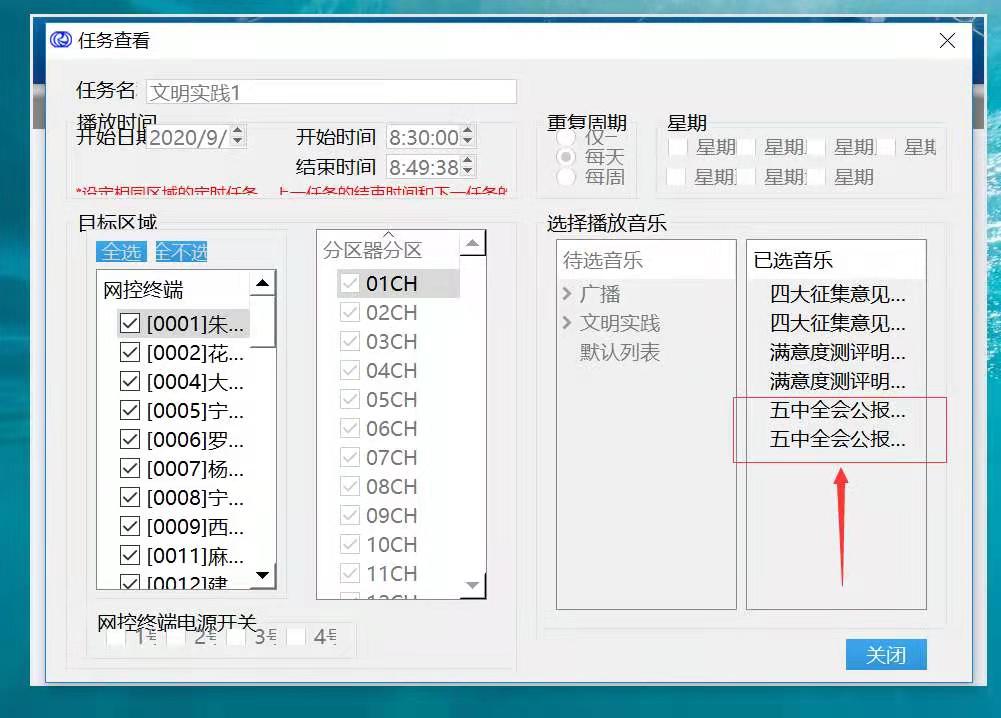Screen dimensions: 1001x718
Task: Click the app logo icon in the title bar
Action: tap(59, 40)
